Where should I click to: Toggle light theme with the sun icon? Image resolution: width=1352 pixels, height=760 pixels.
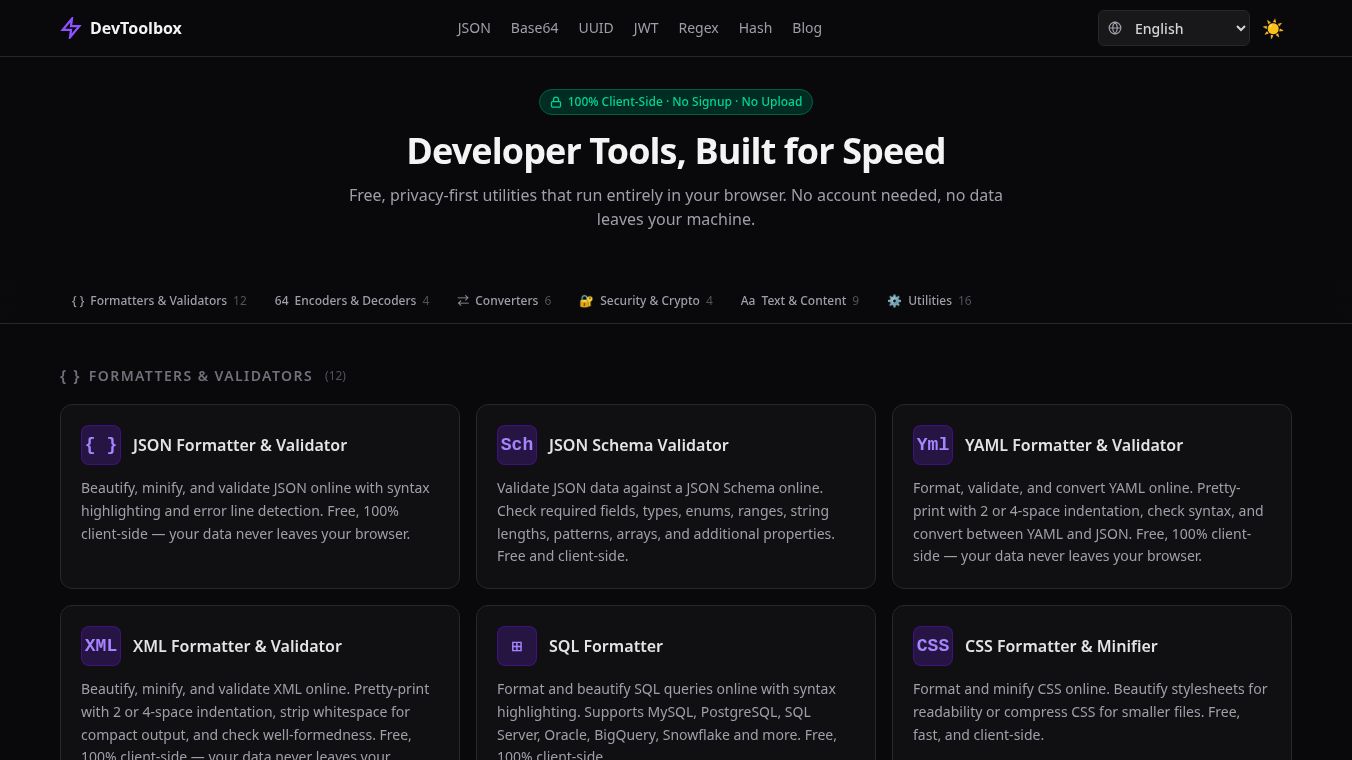tap(1273, 28)
